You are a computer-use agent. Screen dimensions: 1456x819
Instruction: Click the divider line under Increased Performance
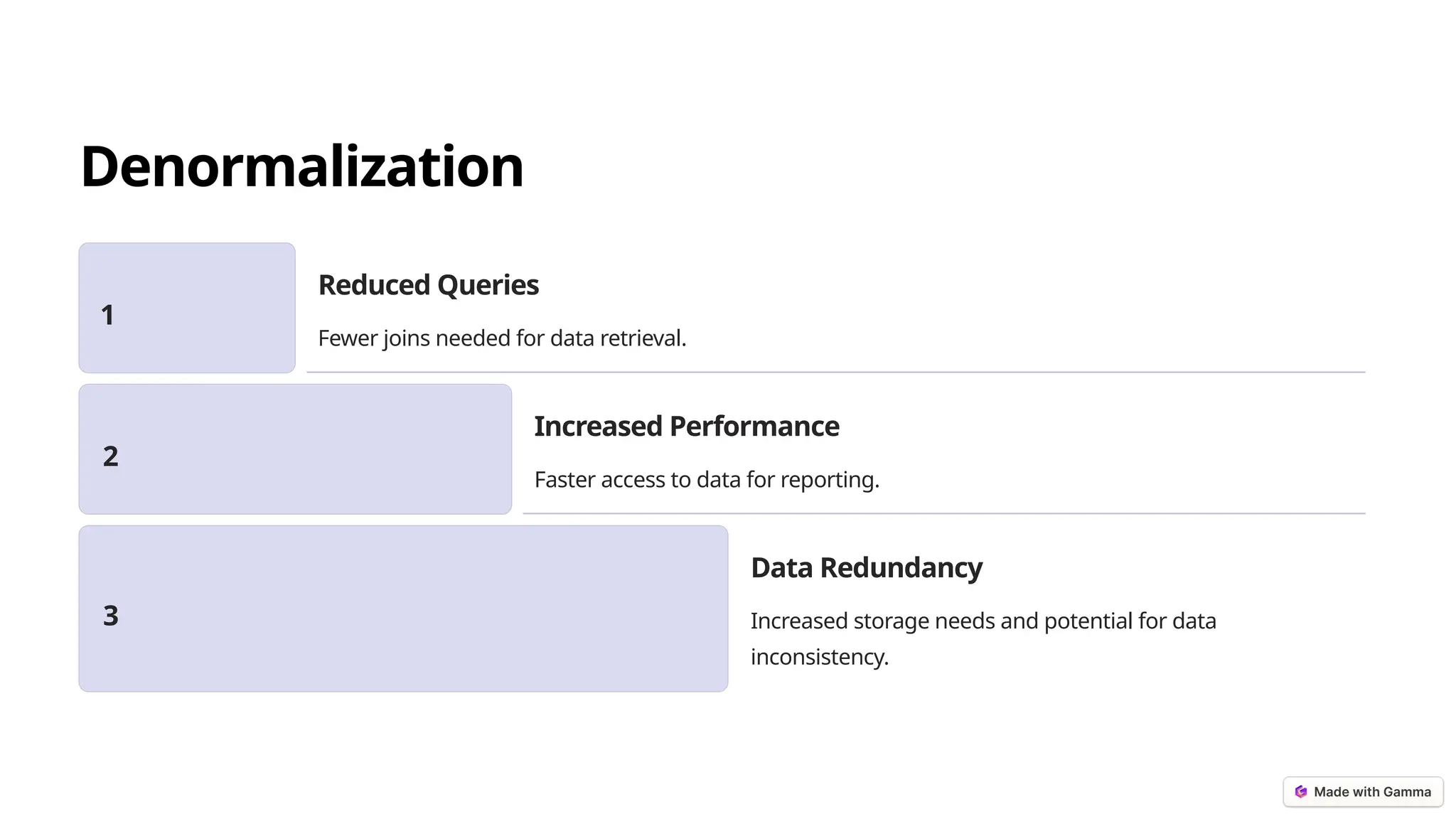944,513
